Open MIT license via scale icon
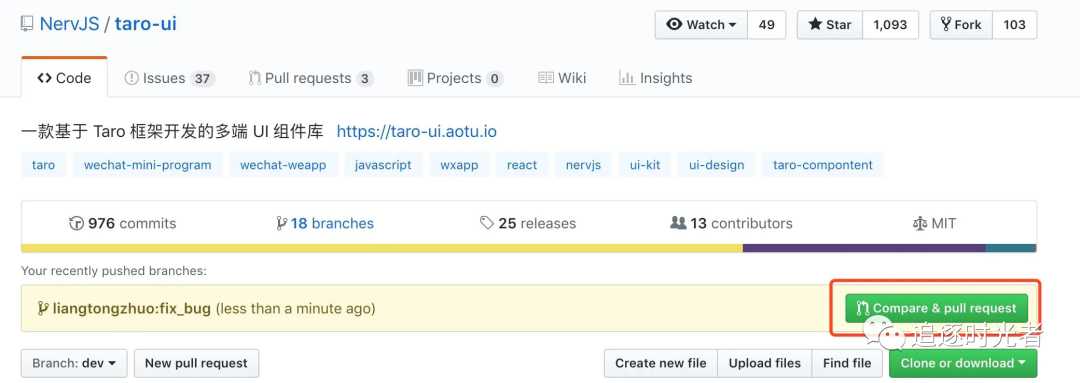Viewport: 1080px width, 383px height. coord(920,223)
